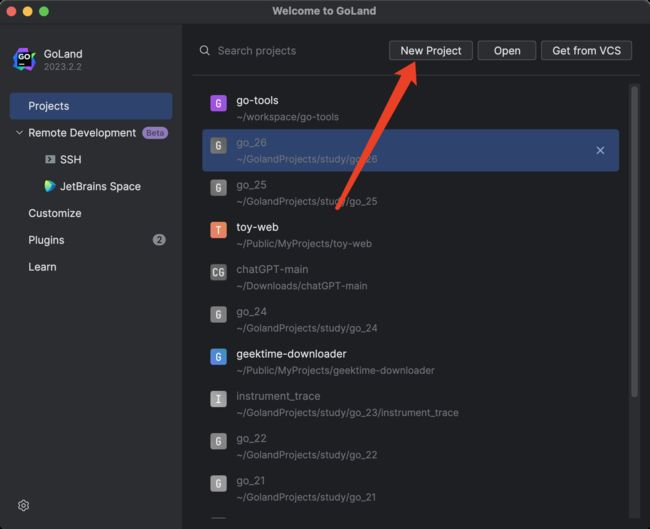Click the gray G icon of go_25

tap(218, 188)
